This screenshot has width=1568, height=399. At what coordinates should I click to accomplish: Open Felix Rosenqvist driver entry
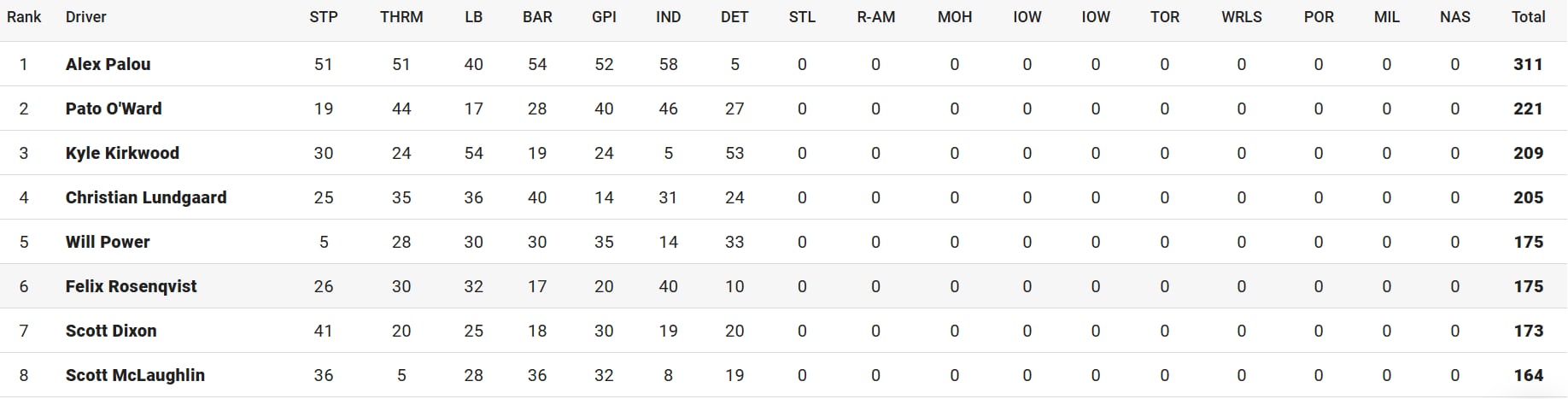coord(131,286)
